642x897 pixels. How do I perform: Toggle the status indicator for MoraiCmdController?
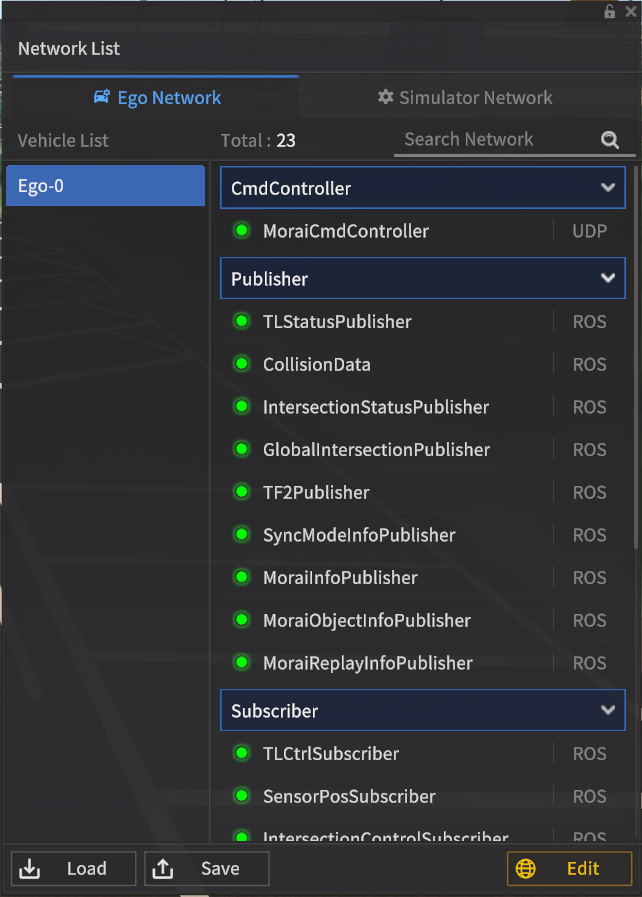(240, 230)
